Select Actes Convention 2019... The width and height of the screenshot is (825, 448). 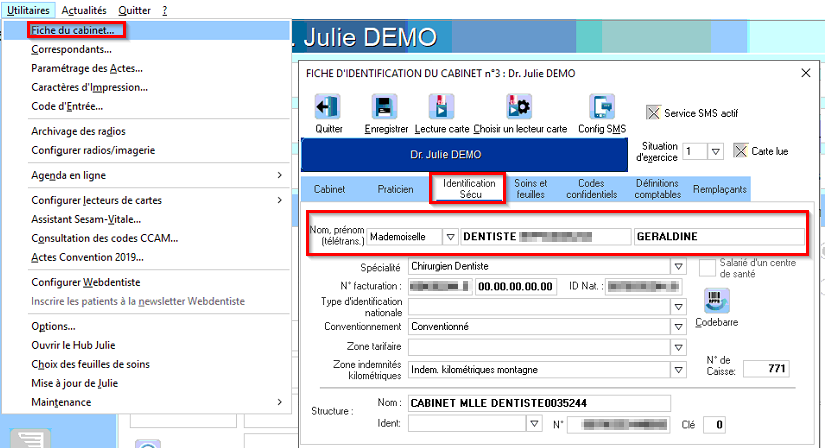[87, 257]
